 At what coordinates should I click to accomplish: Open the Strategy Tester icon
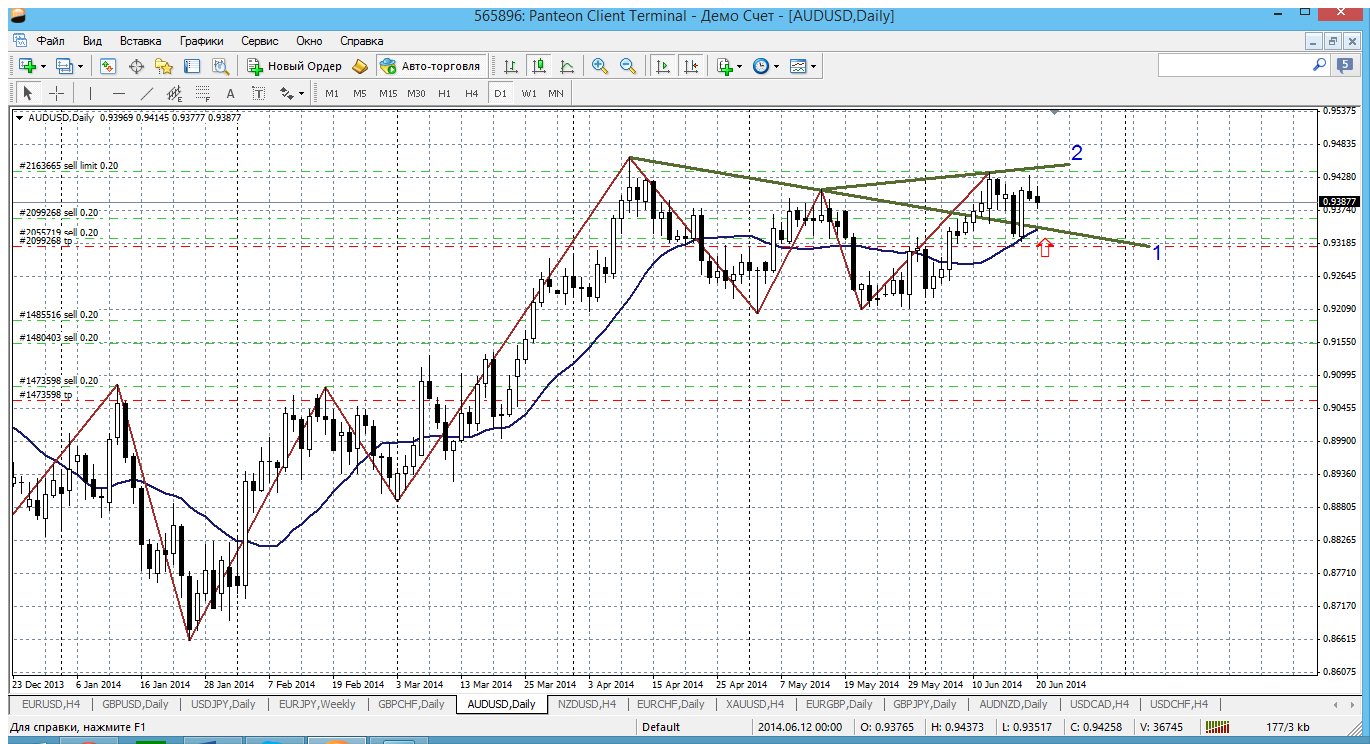pos(221,66)
